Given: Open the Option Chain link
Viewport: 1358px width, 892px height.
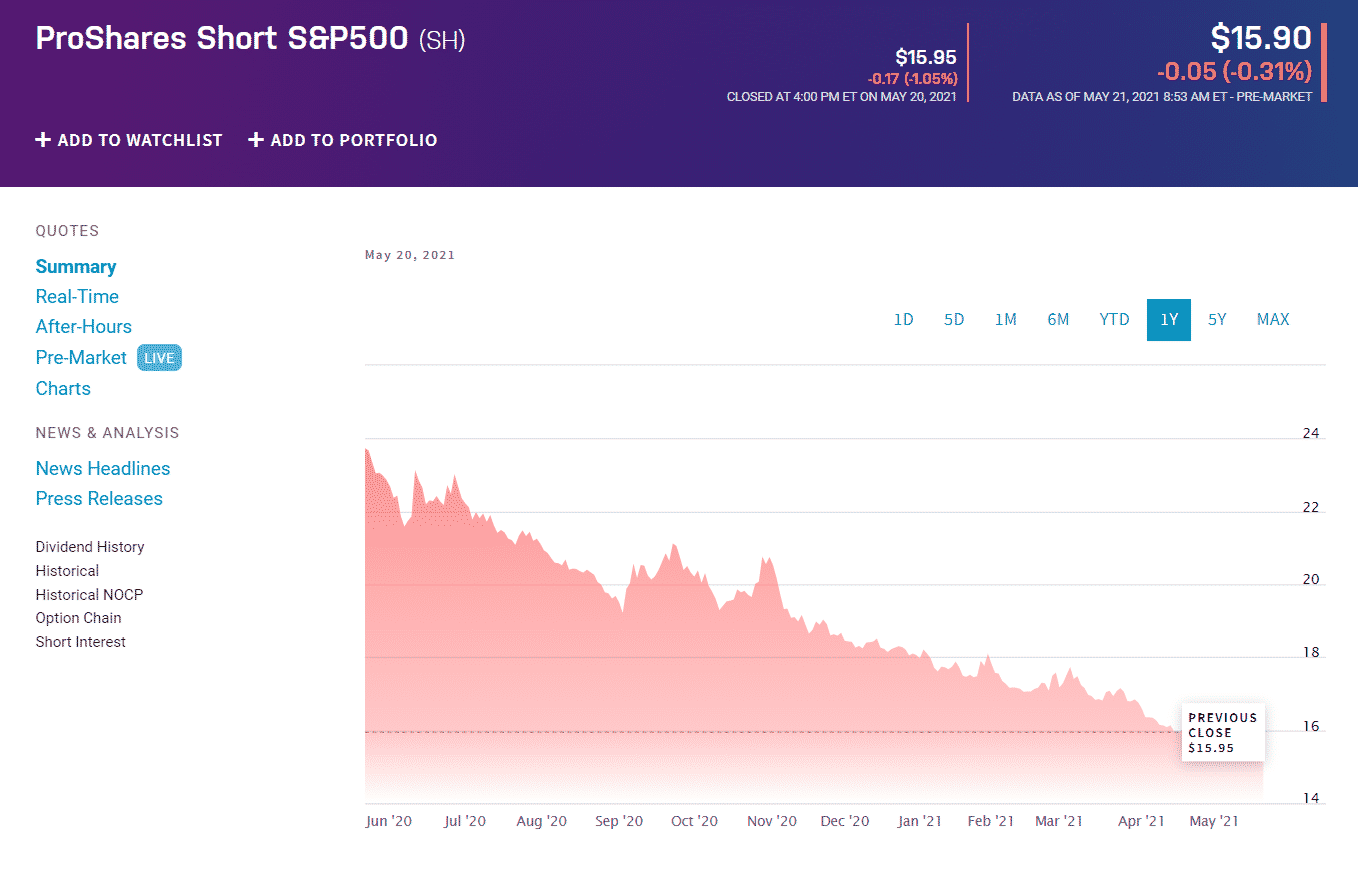Looking at the screenshot, I should tap(78, 619).
